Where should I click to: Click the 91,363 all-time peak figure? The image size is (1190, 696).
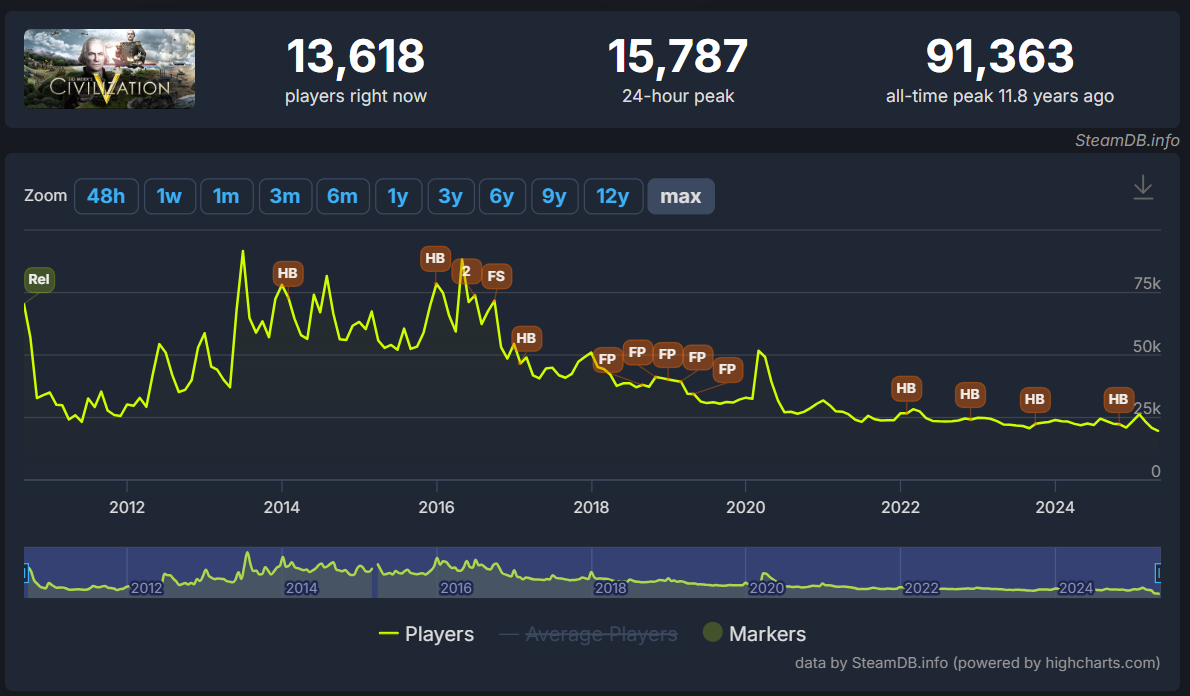pos(1000,56)
